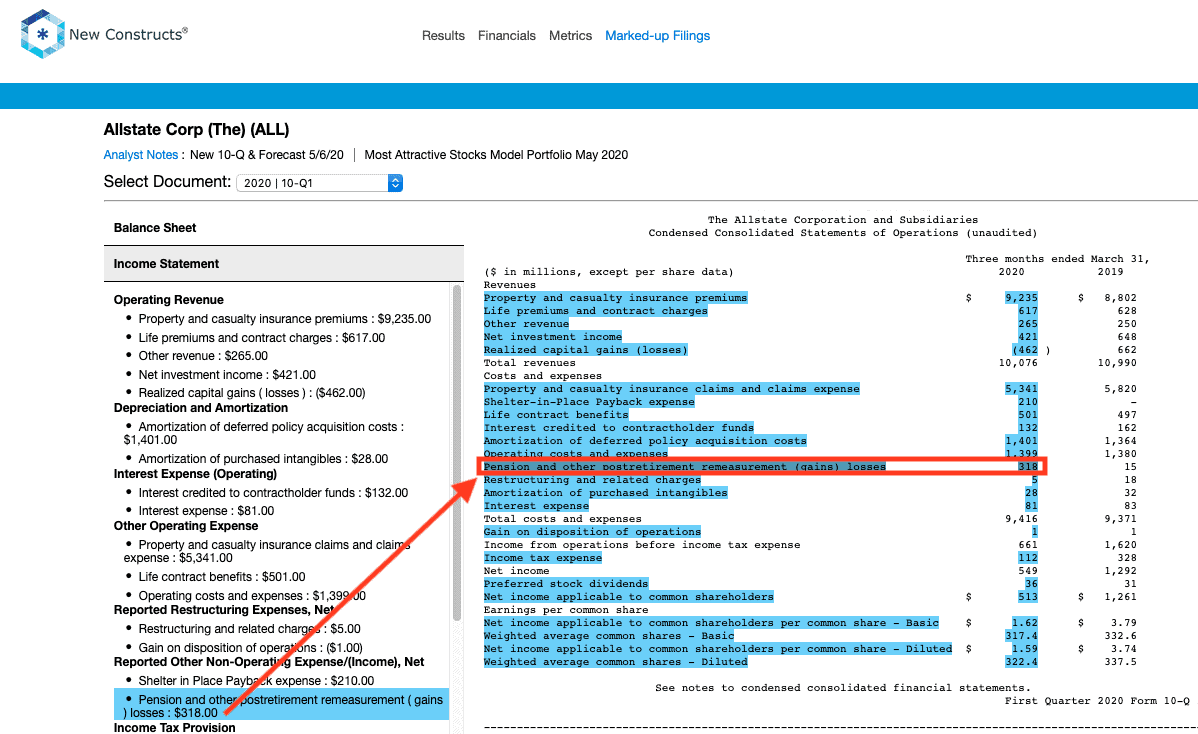Click highlighted Net investment income in filing

click(x=552, y=337)
